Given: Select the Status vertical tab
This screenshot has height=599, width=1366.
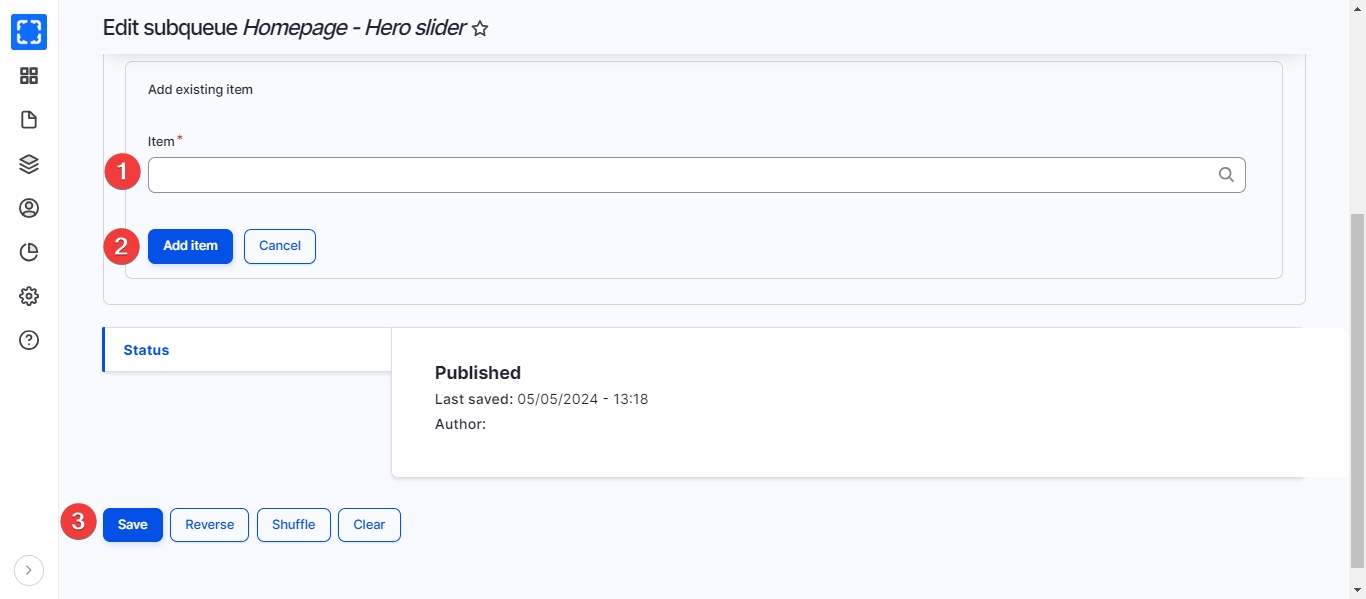Looking at the screenshot, I should click(x=146, y=350).
